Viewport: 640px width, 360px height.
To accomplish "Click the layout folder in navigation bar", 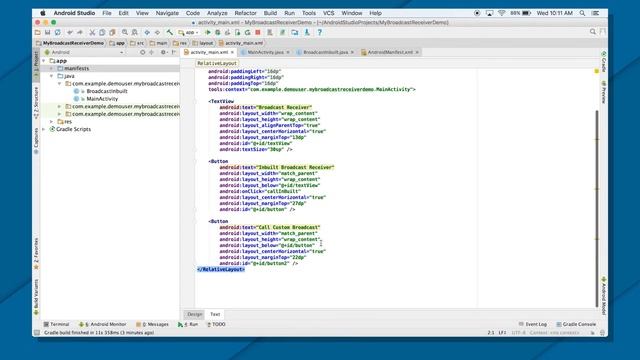I will coord(203,43).
